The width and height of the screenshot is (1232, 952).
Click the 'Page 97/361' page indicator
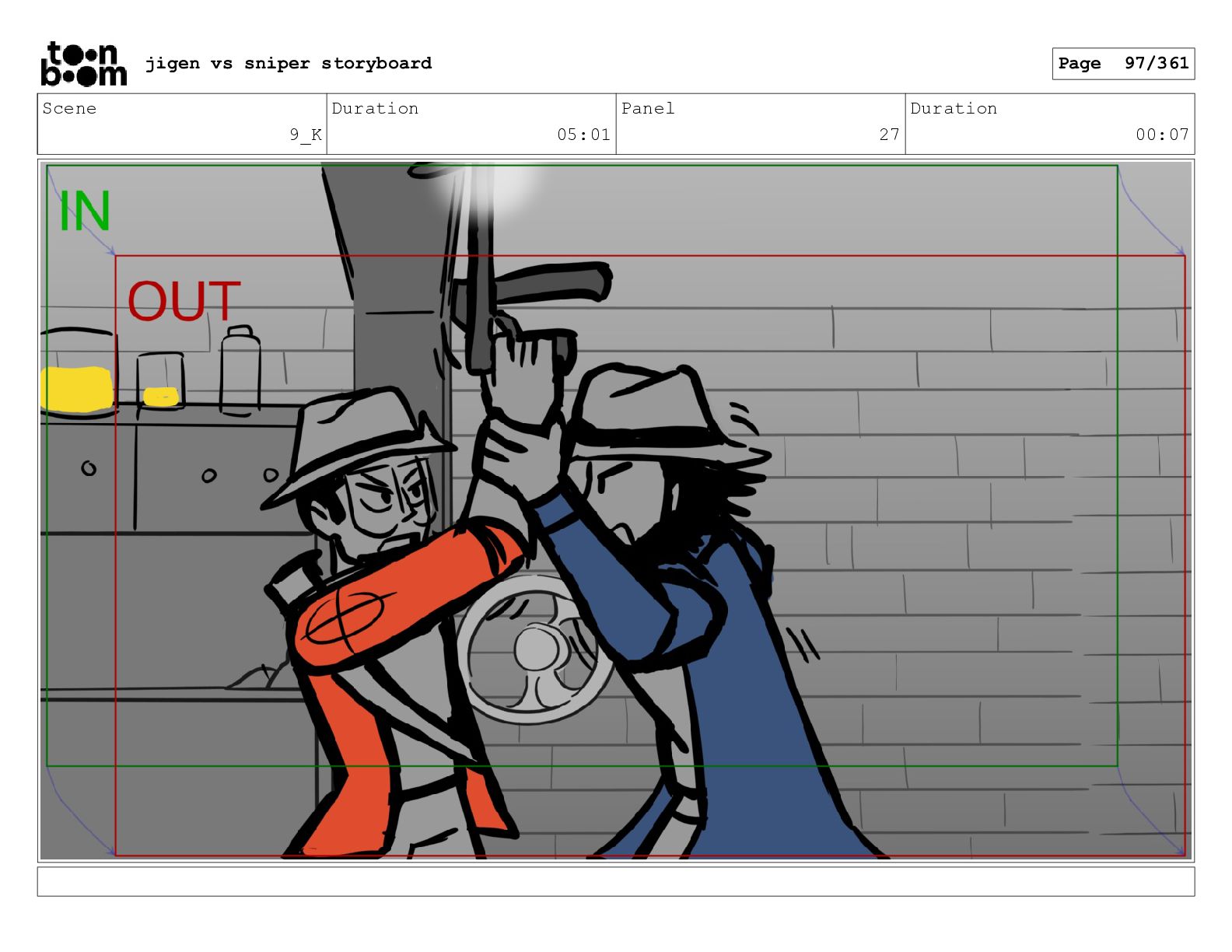point(1123,64)
